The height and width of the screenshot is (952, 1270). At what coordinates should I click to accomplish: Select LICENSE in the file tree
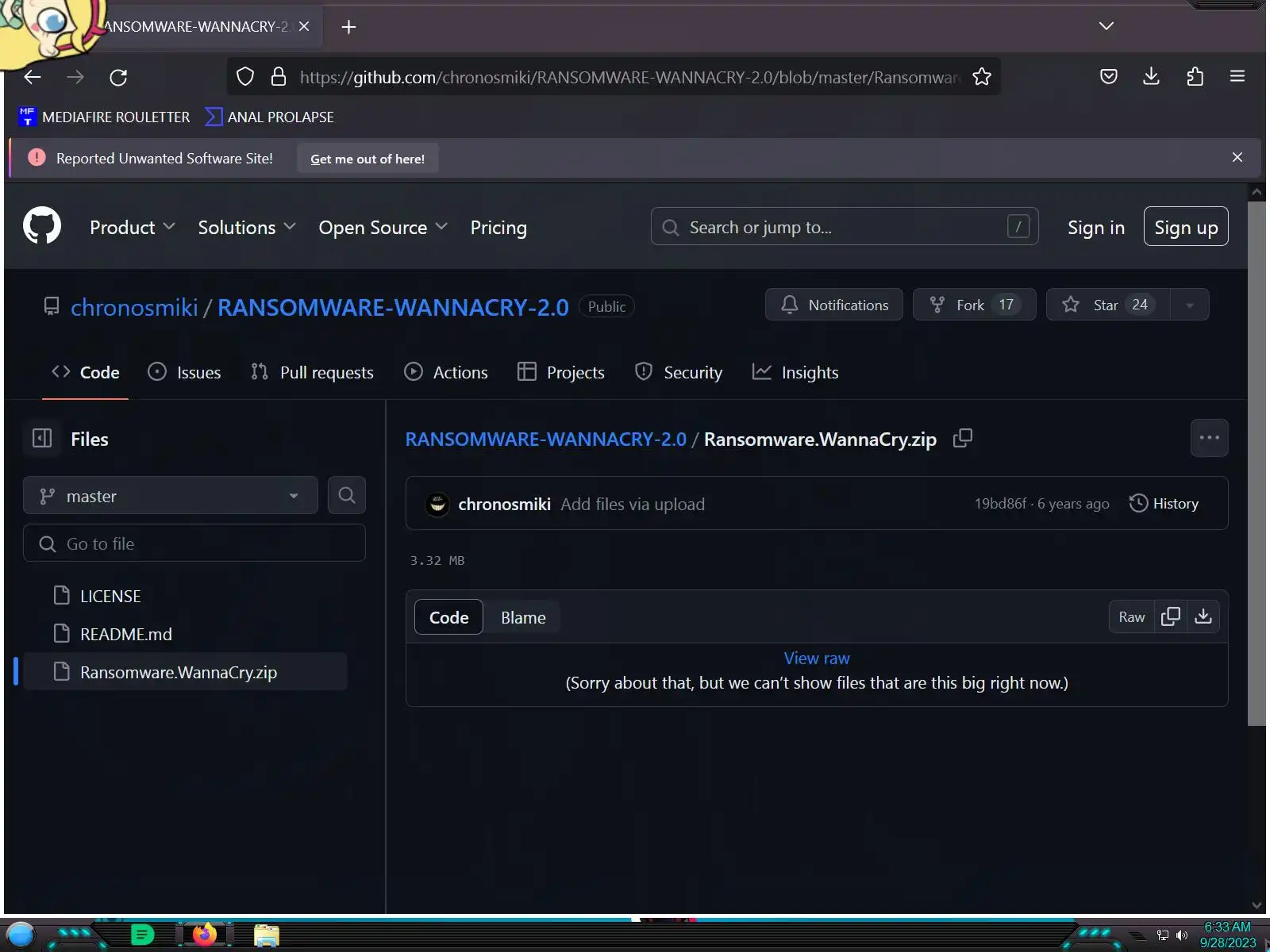[185, 596]
